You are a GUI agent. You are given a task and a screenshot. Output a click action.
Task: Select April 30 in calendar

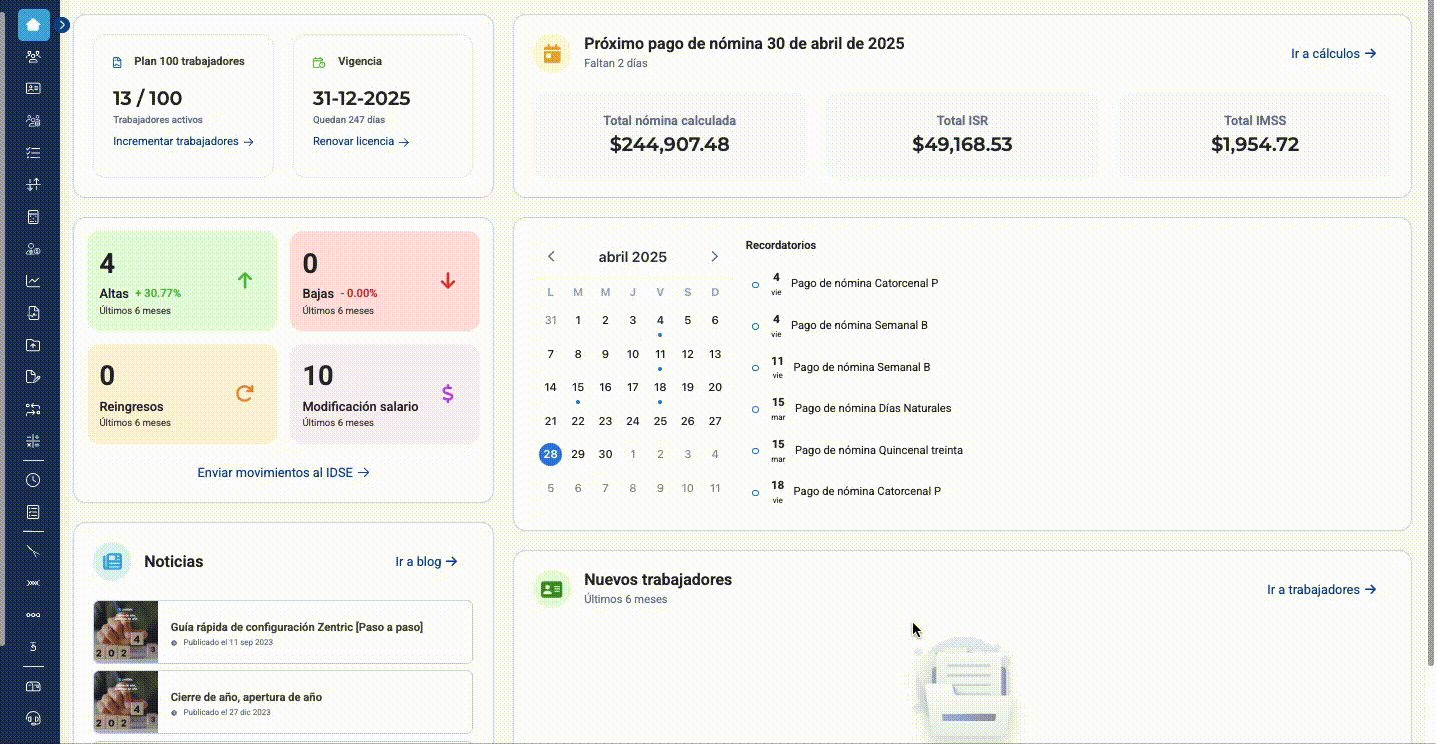(605, 454)
